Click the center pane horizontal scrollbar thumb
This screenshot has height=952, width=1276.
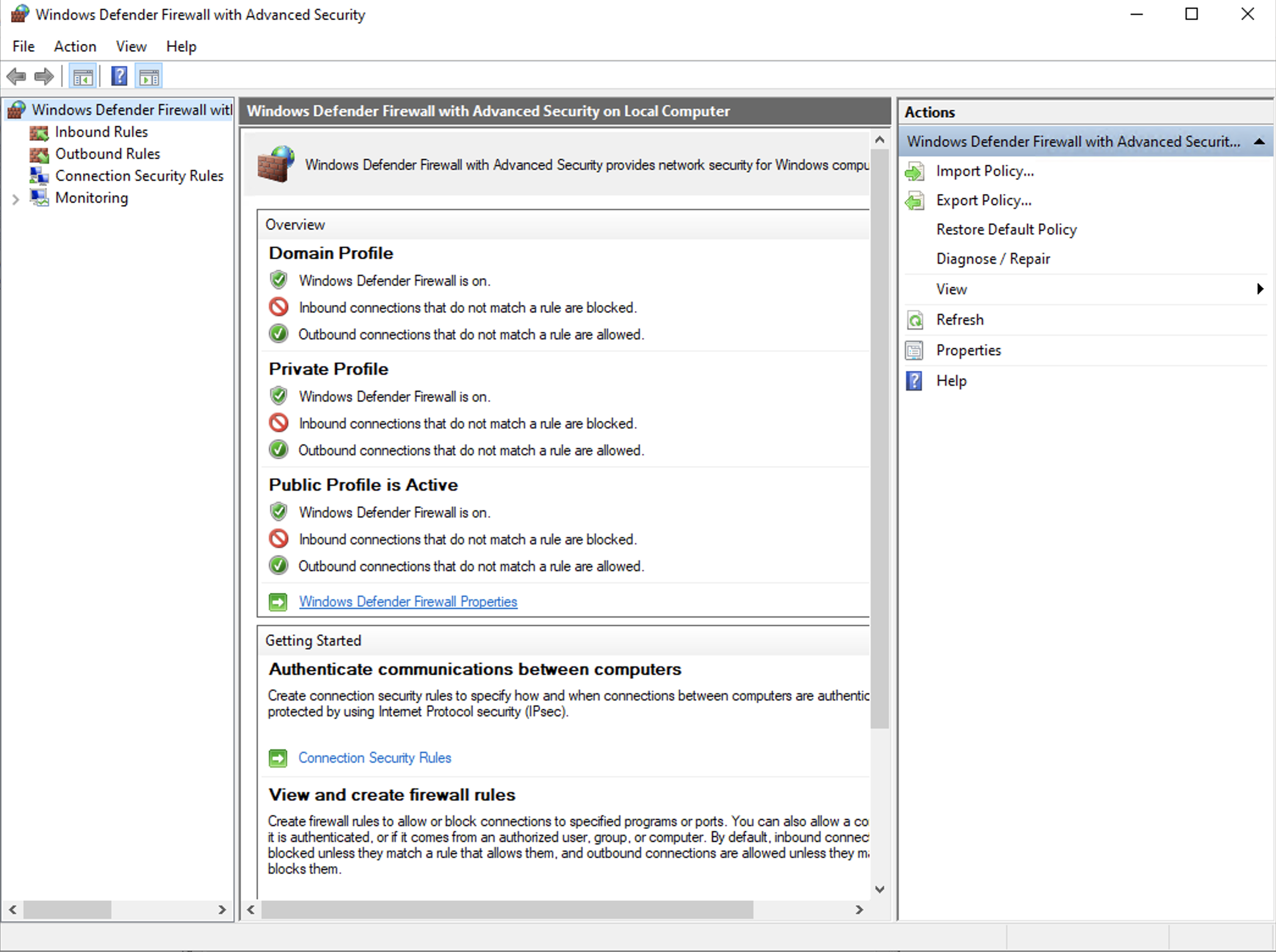pos(507,910)
